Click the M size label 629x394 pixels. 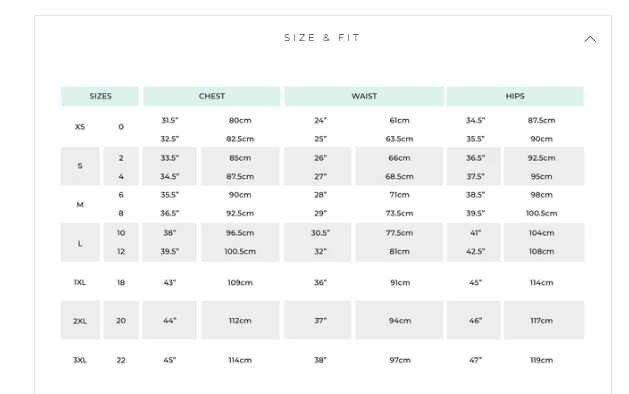(x=80, y=205)
